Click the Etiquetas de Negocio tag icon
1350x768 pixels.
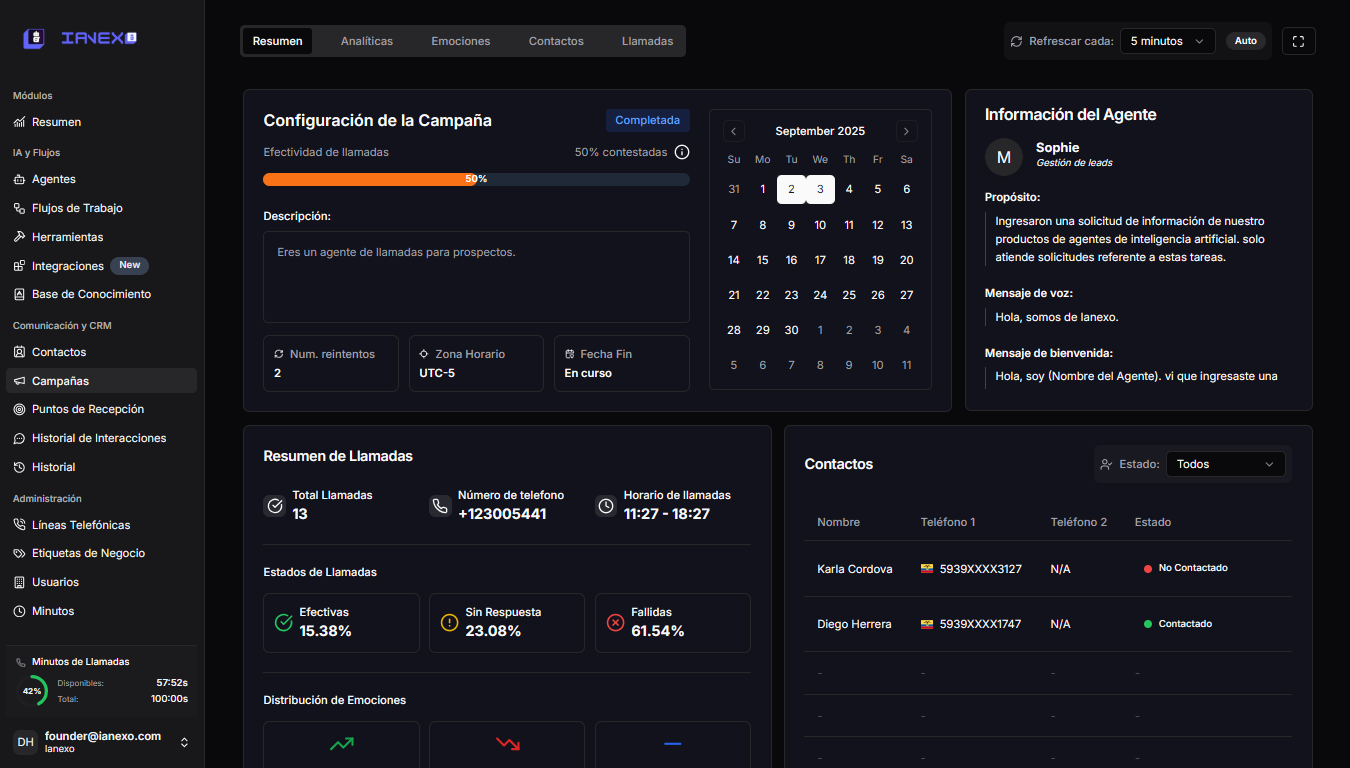click(20, 553)
